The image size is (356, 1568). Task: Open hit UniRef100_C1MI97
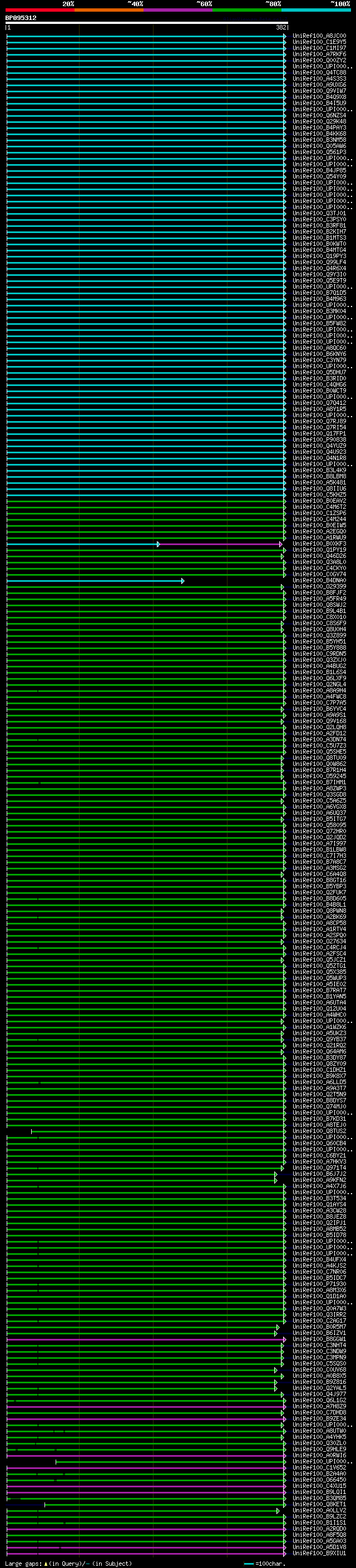pos(319,48)
